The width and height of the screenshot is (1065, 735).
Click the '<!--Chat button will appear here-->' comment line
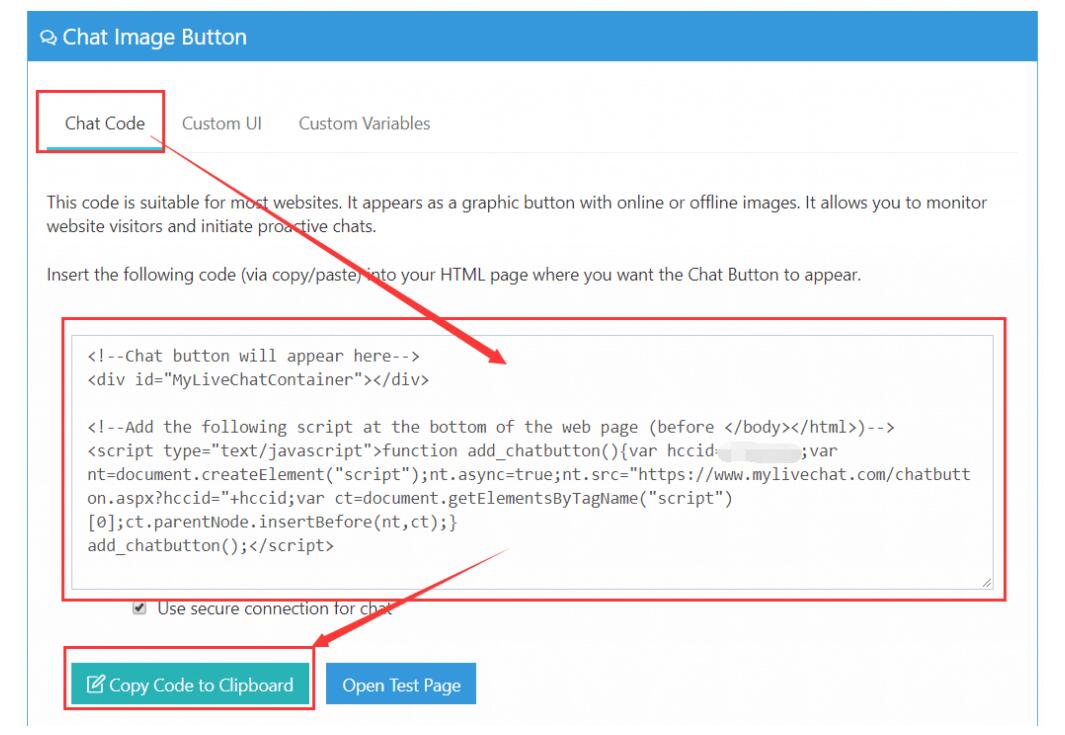253,356
